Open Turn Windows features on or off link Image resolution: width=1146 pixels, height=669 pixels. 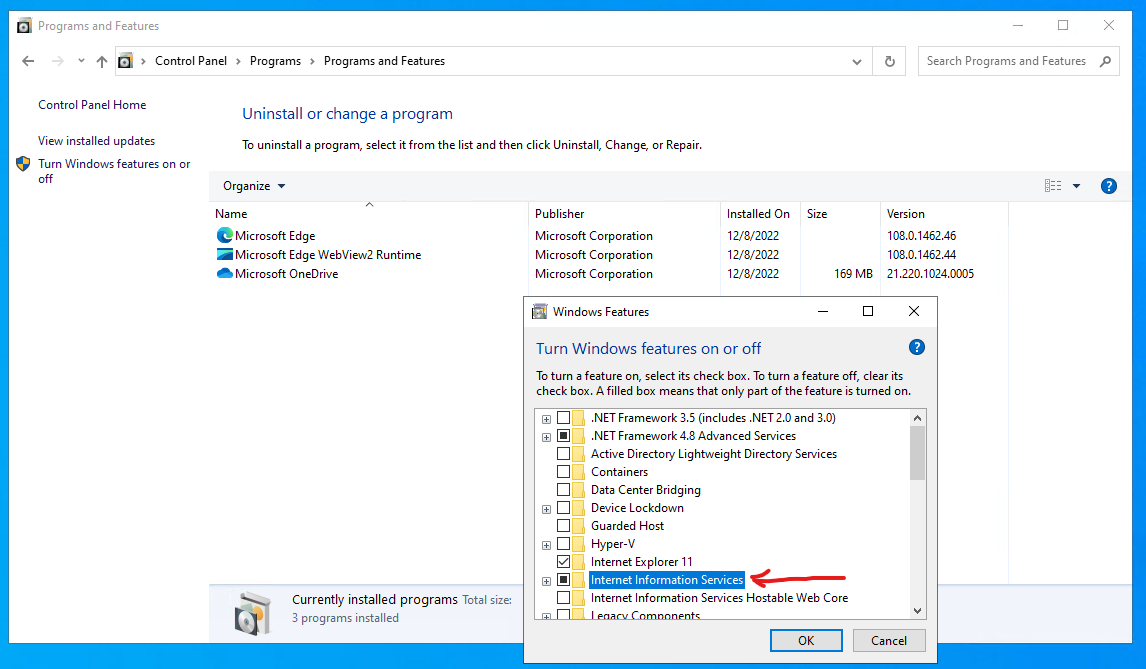(x=114, y=171)
